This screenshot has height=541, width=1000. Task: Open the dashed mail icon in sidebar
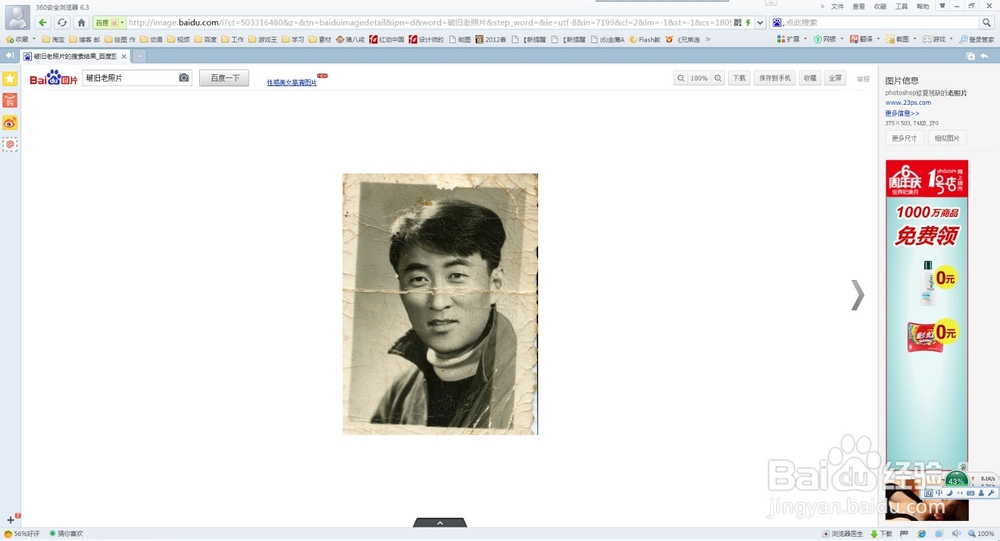[x=10, y=145]
